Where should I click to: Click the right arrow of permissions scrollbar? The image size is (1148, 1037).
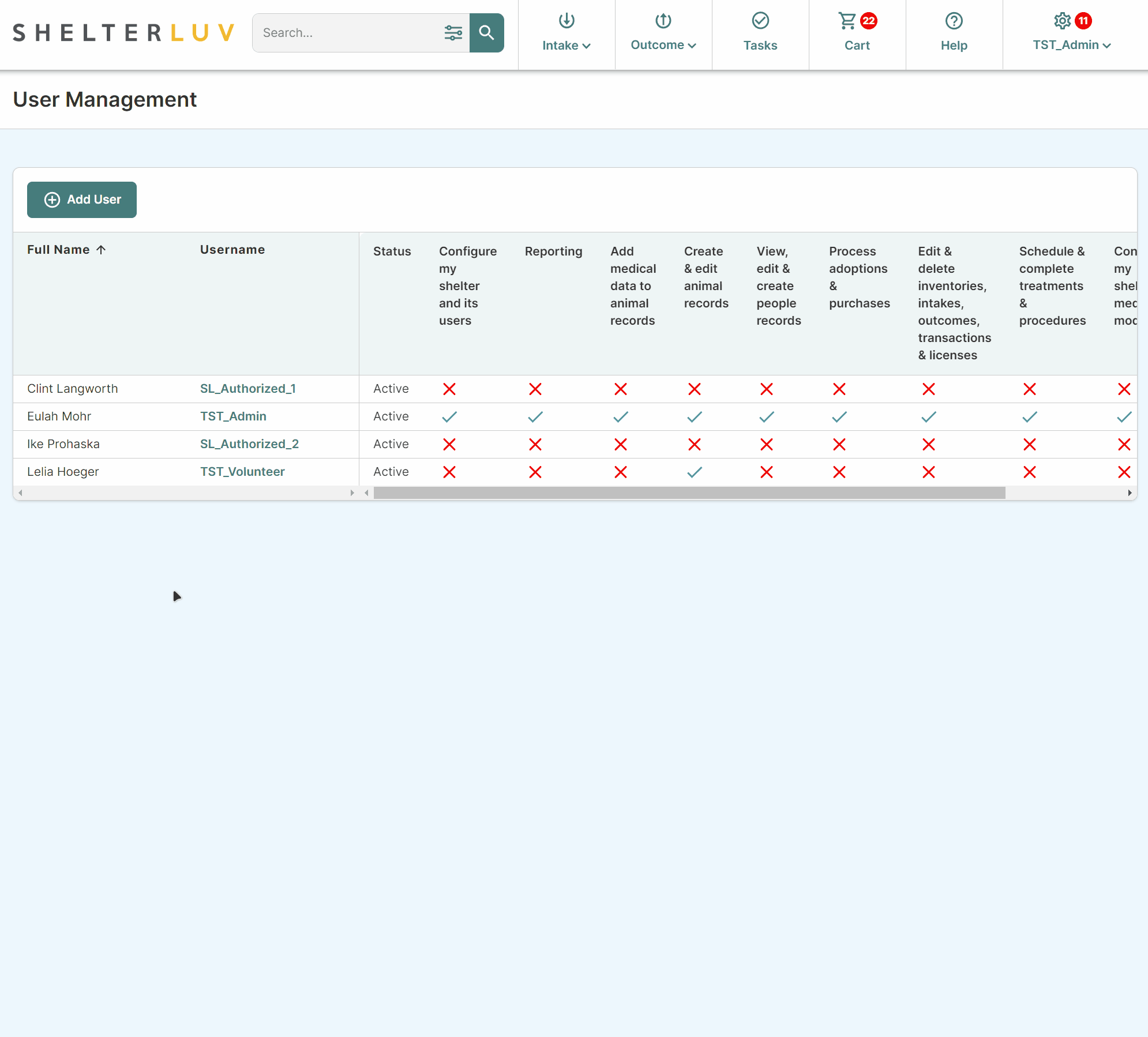(1130, 493)
